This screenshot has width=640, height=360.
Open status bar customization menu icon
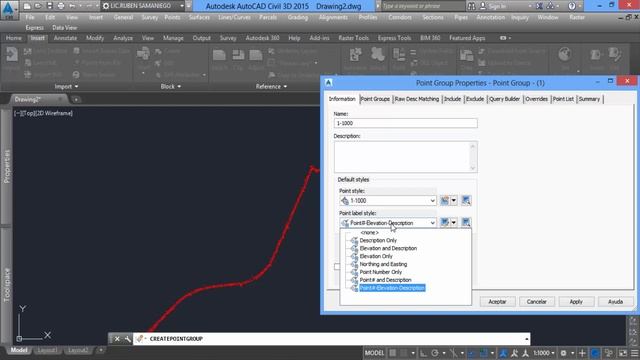[635, 353]
